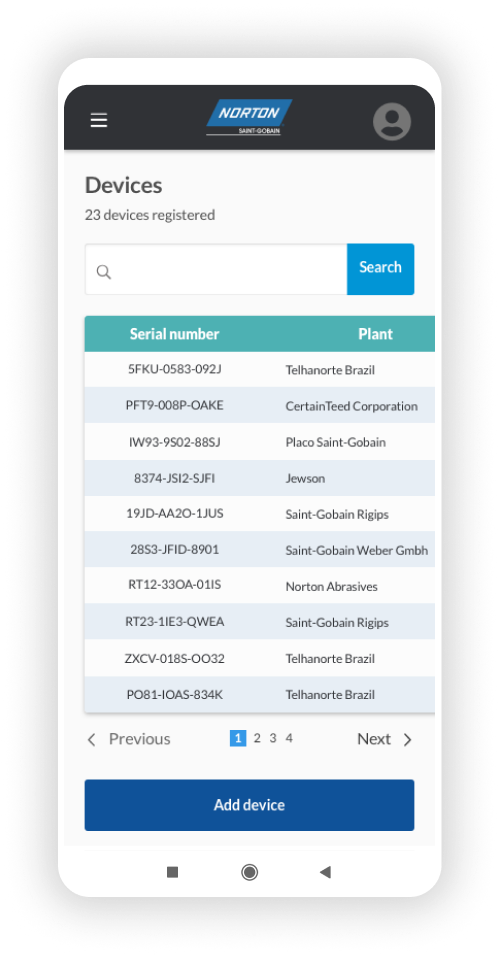Click the left chevron beside Previous
This screenshot has height=955, width=500.
(91, 739)
